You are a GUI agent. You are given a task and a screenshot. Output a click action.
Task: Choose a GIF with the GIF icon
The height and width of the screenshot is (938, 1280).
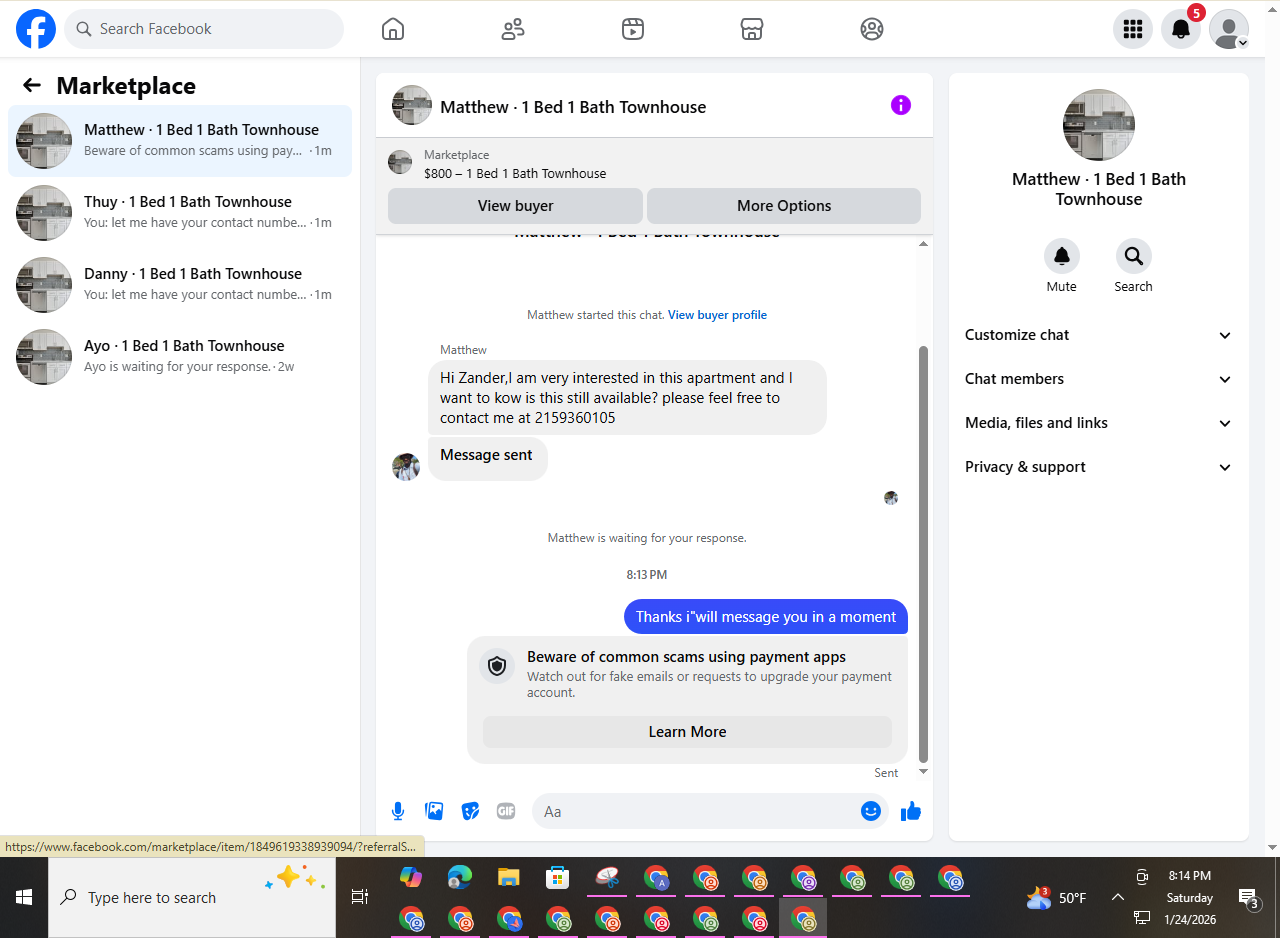click(x=506, y=811)
